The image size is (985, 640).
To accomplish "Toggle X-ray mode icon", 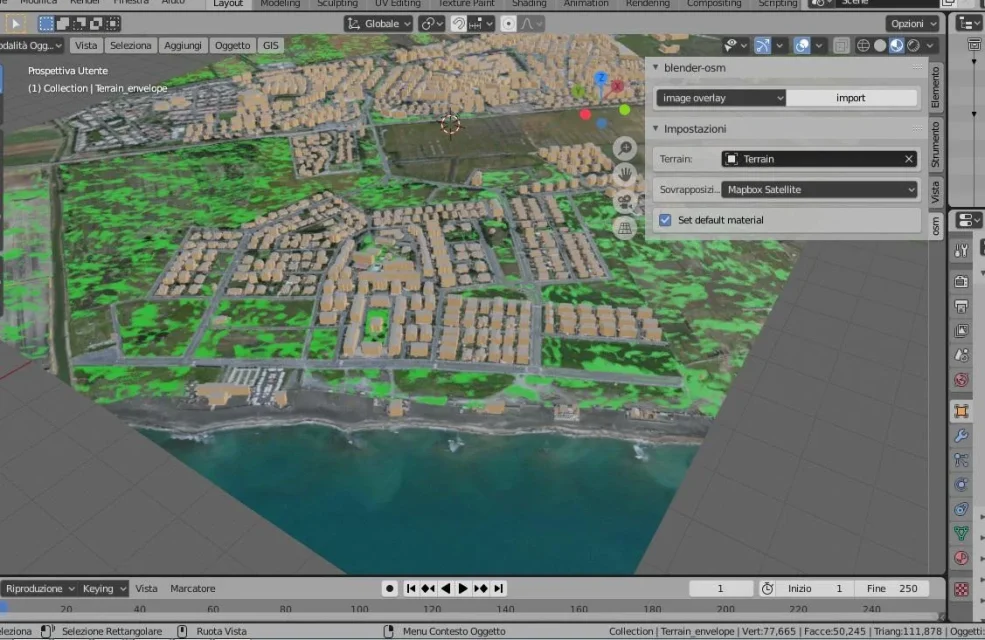I will [x=841, y=45].
